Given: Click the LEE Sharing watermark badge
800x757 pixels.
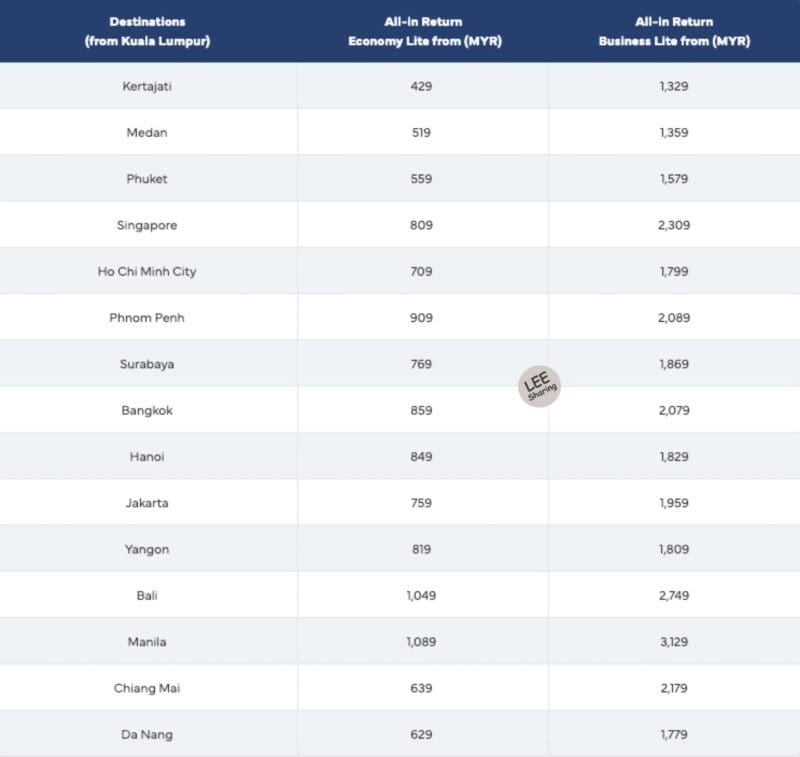Looking at the screenshot, I should [539, 386].
